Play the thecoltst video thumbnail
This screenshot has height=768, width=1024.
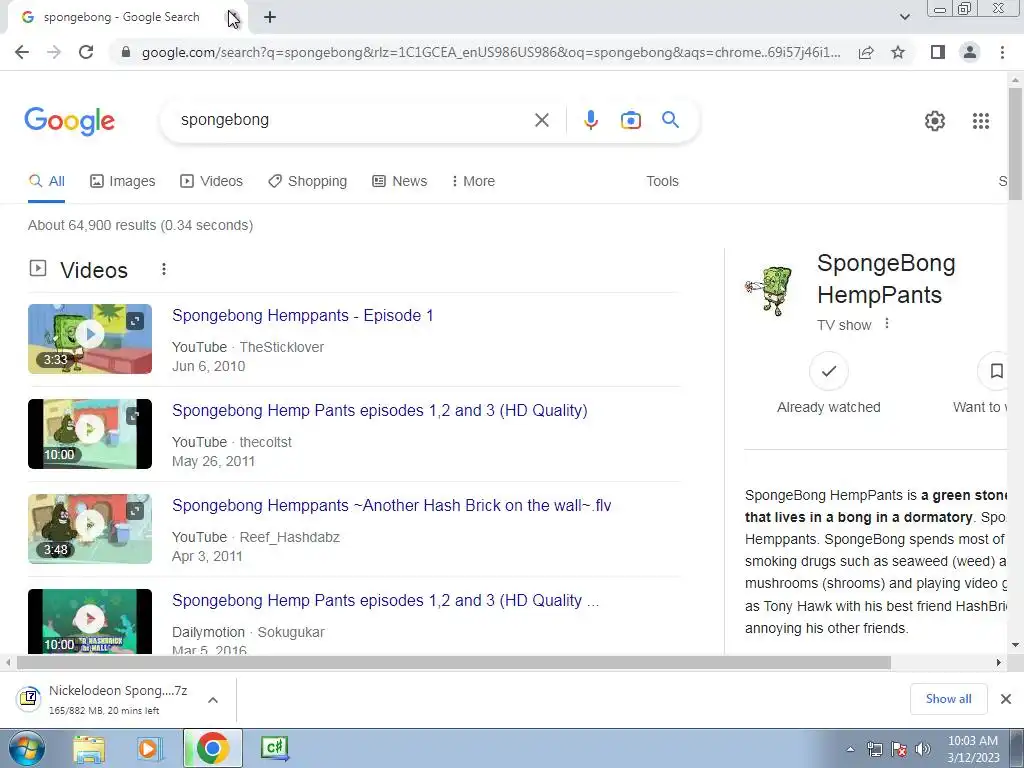(90, 434)
